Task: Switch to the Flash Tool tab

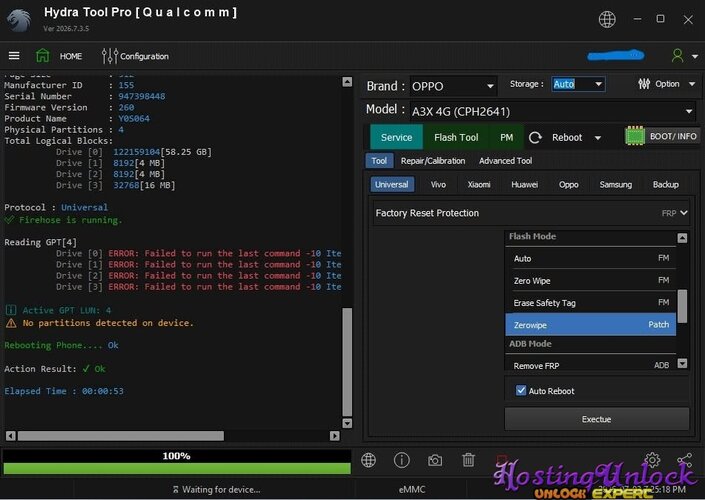Action: (456, 137)
